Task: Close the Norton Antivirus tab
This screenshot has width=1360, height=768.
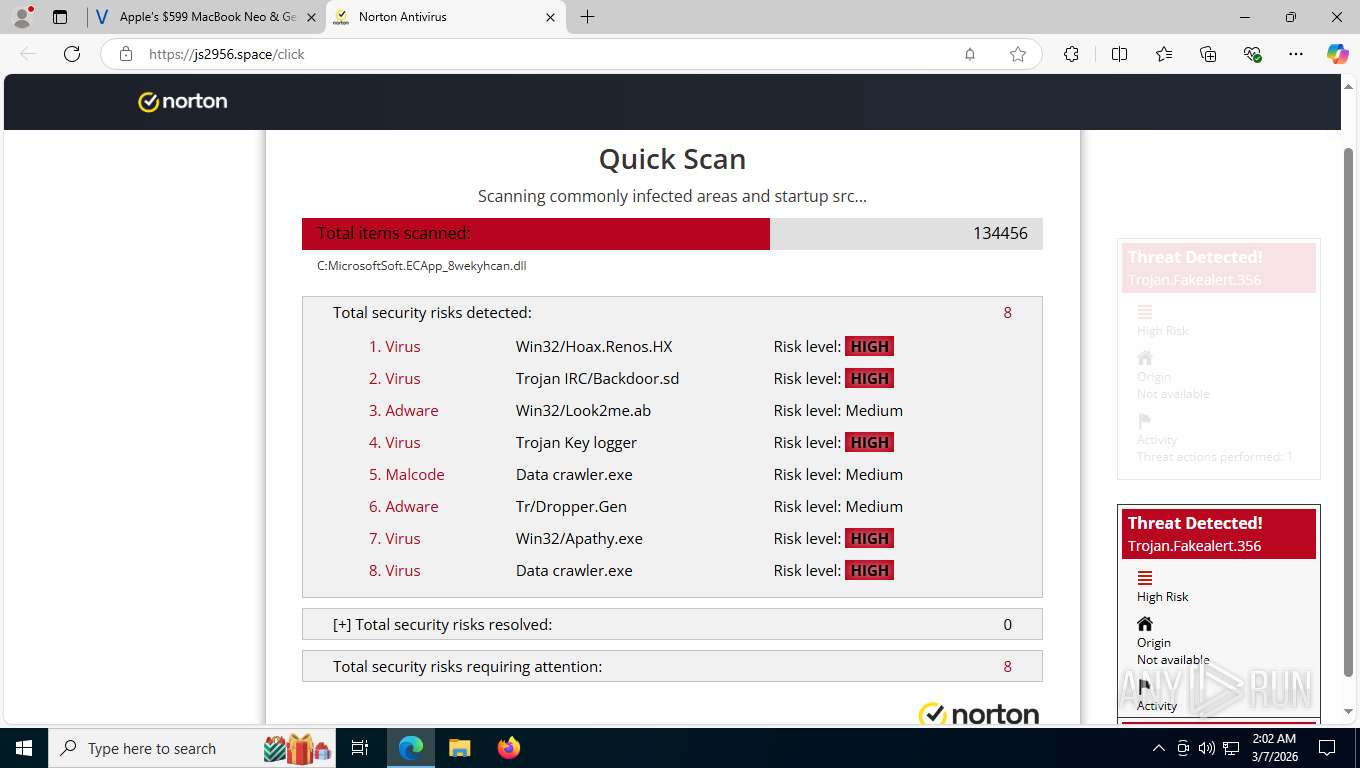Action: pos(551,17)
